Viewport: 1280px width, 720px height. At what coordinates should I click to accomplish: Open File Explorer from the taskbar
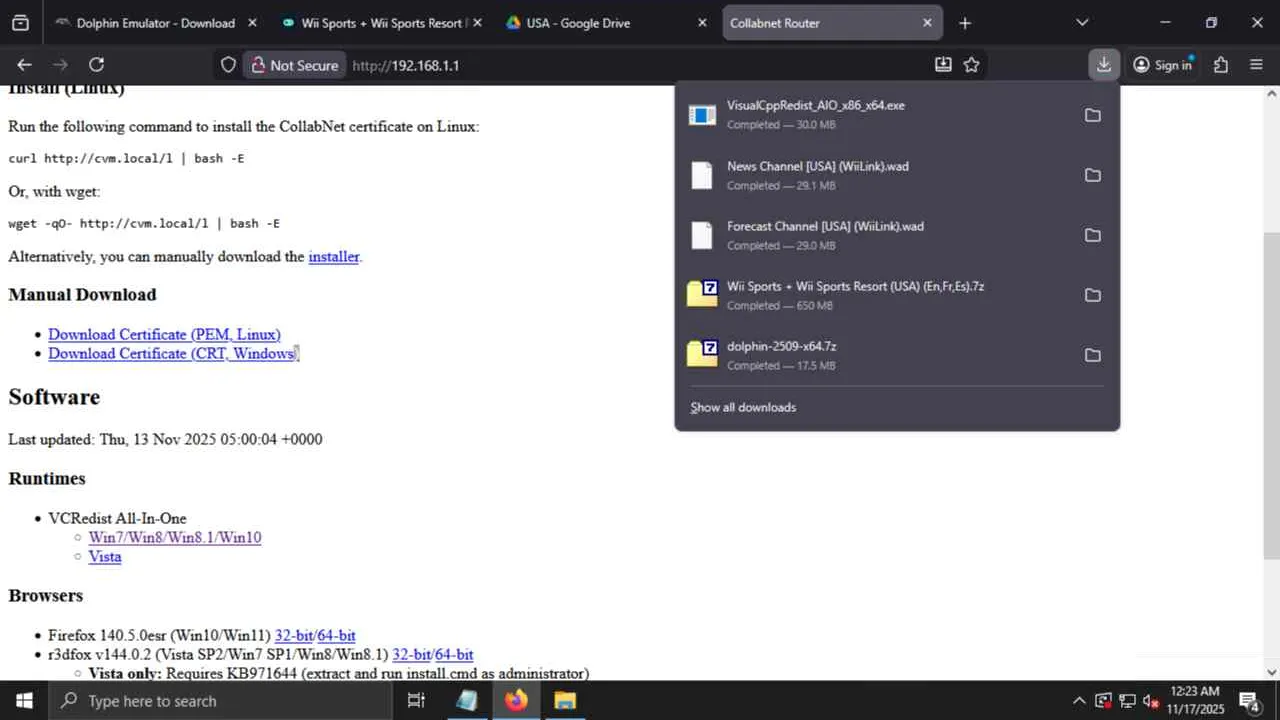click(565, 701)
